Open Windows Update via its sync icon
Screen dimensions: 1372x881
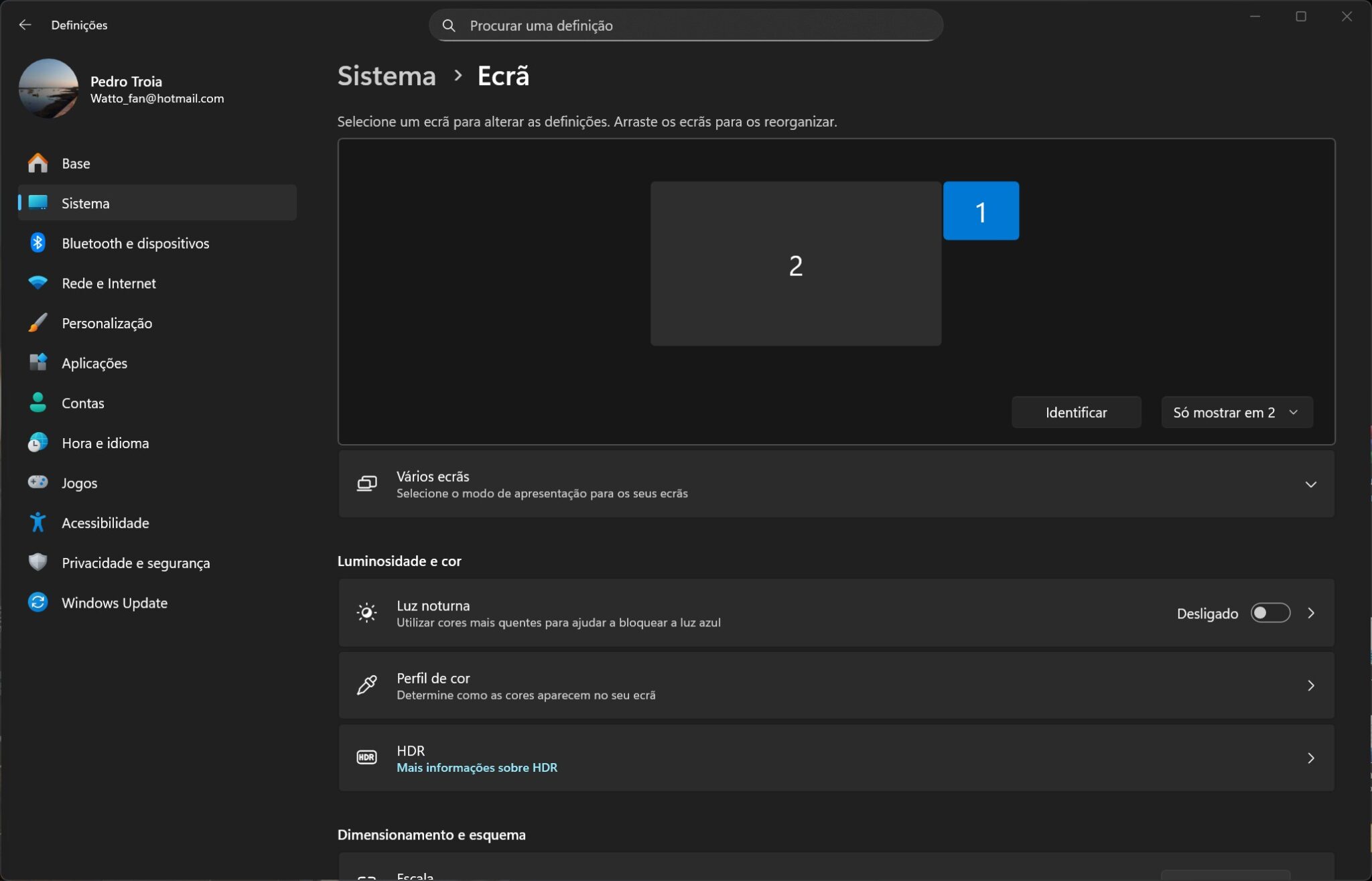click(38, 602)
